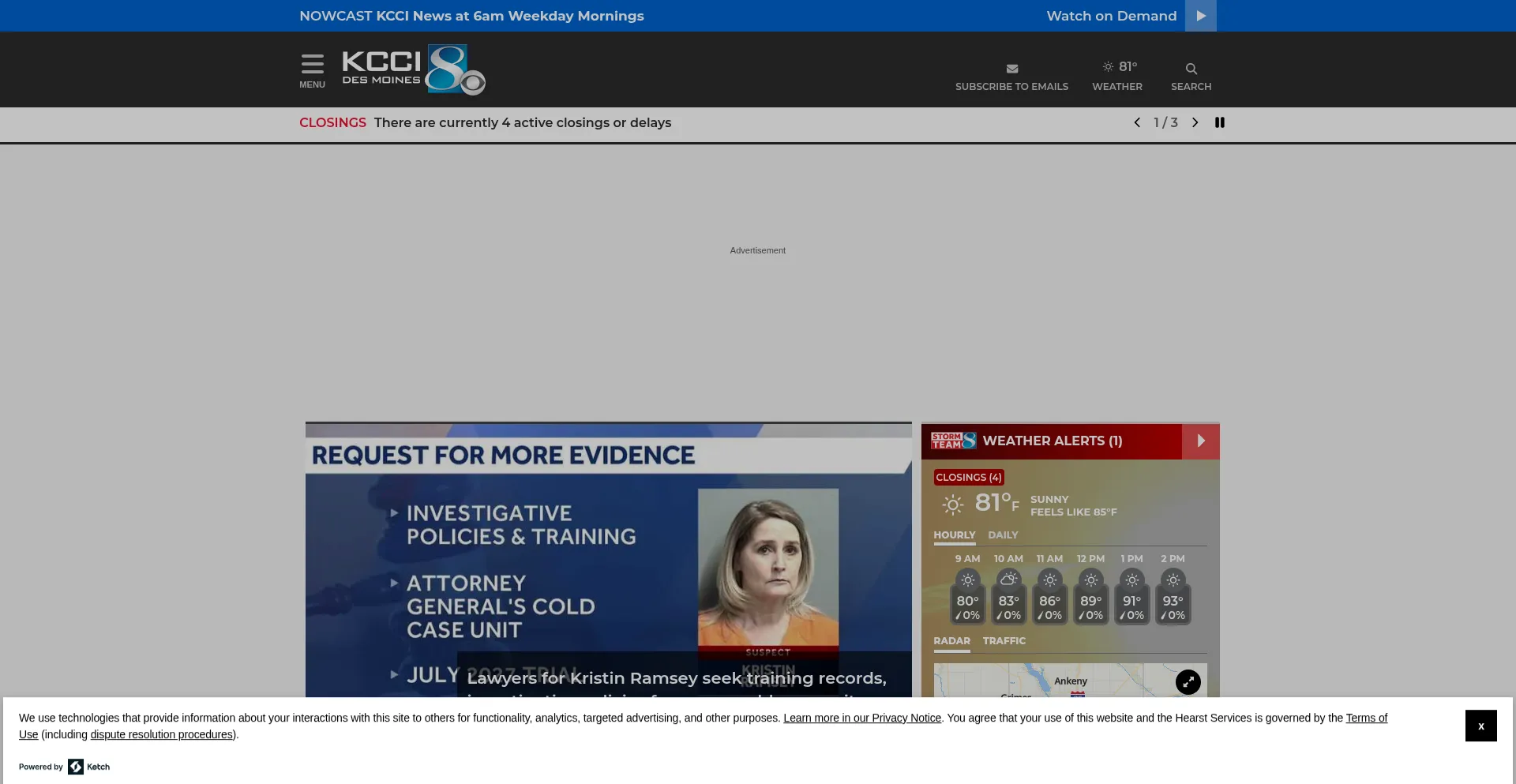Click the KCCI 8 Des Moines logo

[414, 69]
